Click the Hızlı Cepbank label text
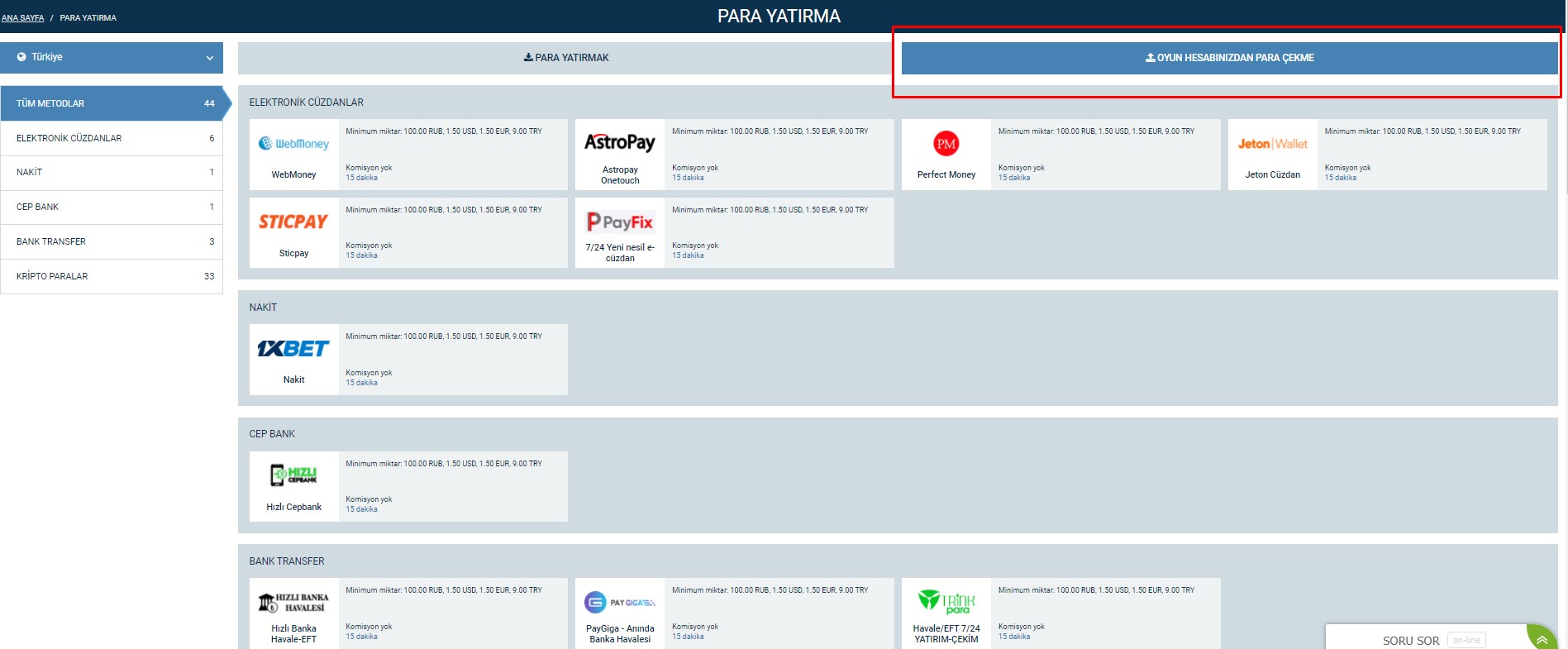 tap(293, 507)
